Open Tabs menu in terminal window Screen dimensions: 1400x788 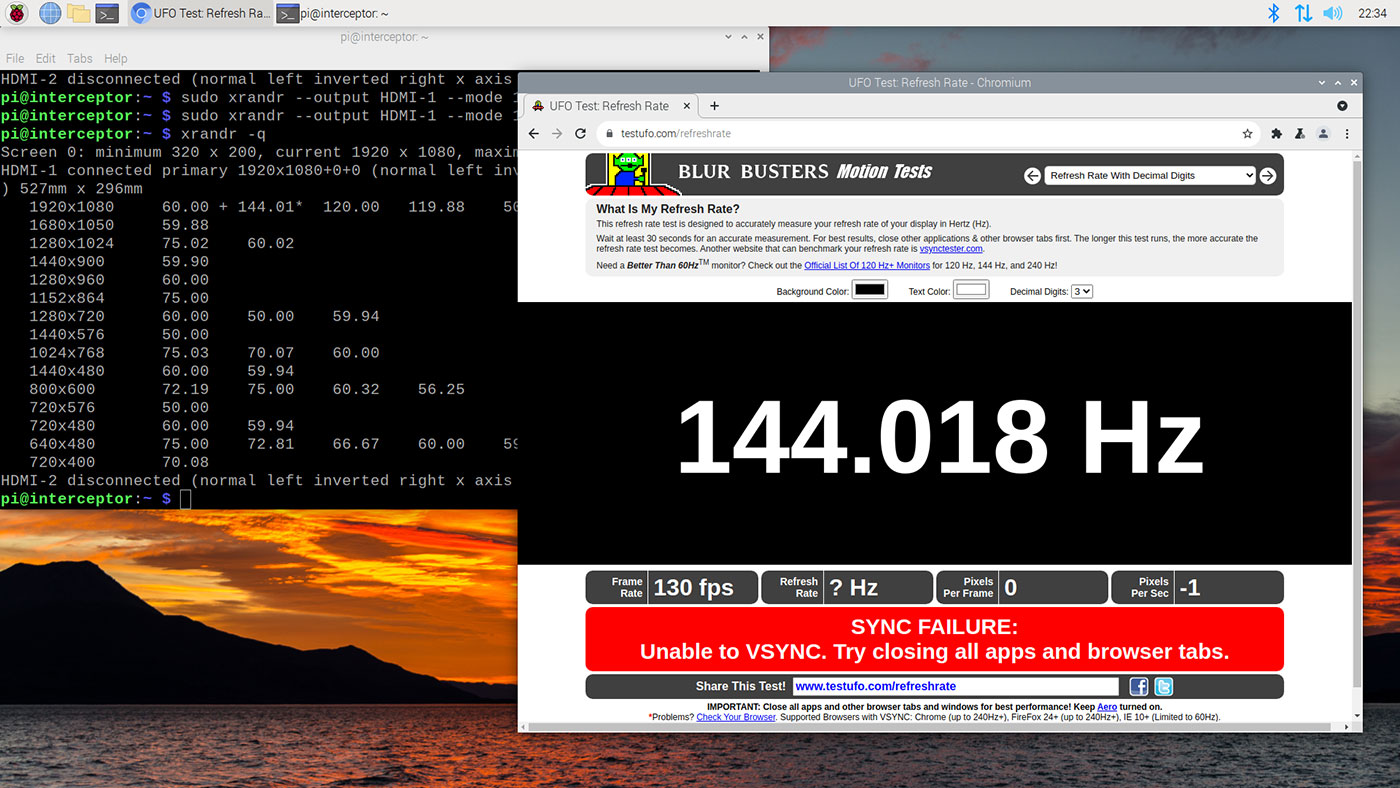(x=80, y=59)
